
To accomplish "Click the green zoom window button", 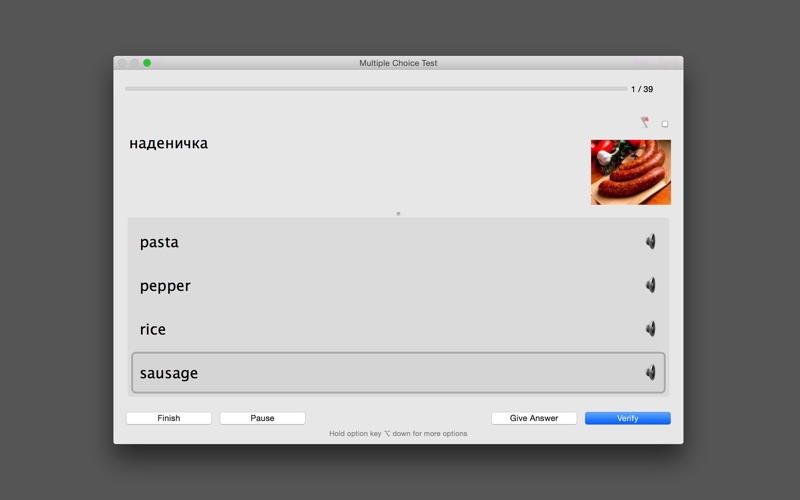I will [147, 63].
